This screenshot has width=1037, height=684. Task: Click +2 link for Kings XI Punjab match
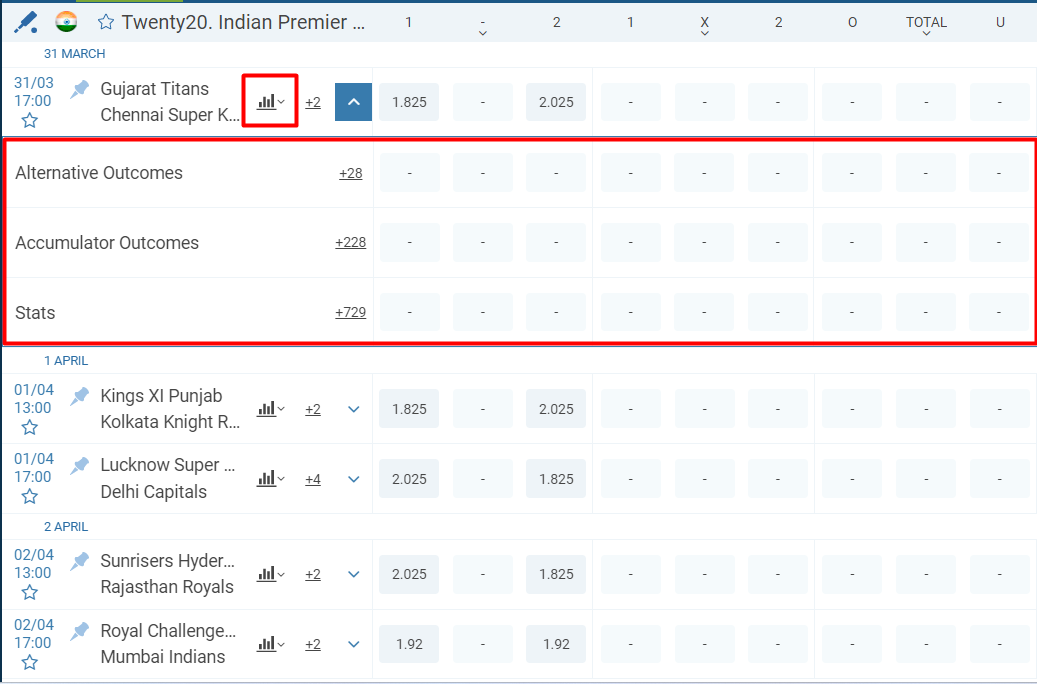pyautogui.click(x=313, y=409)
